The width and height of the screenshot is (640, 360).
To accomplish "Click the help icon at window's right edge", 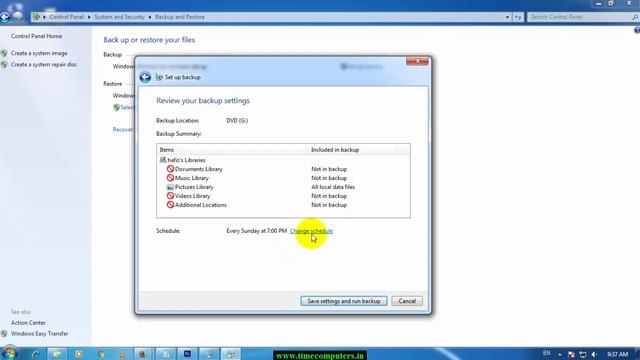I will coord(637,31).
